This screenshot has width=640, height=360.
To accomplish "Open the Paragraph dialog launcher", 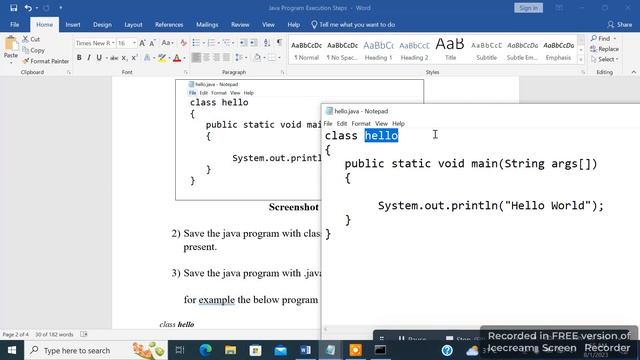I will [282, 72].
